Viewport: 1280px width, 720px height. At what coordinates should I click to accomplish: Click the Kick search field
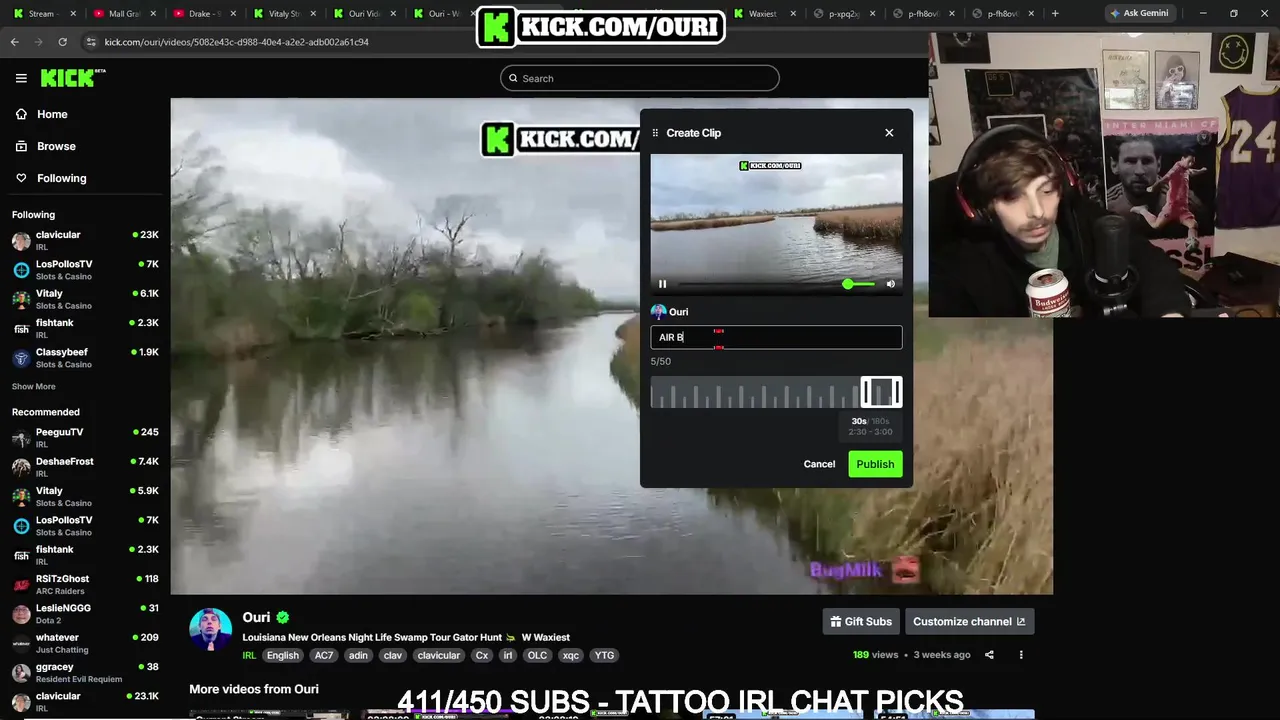[640, 78]
